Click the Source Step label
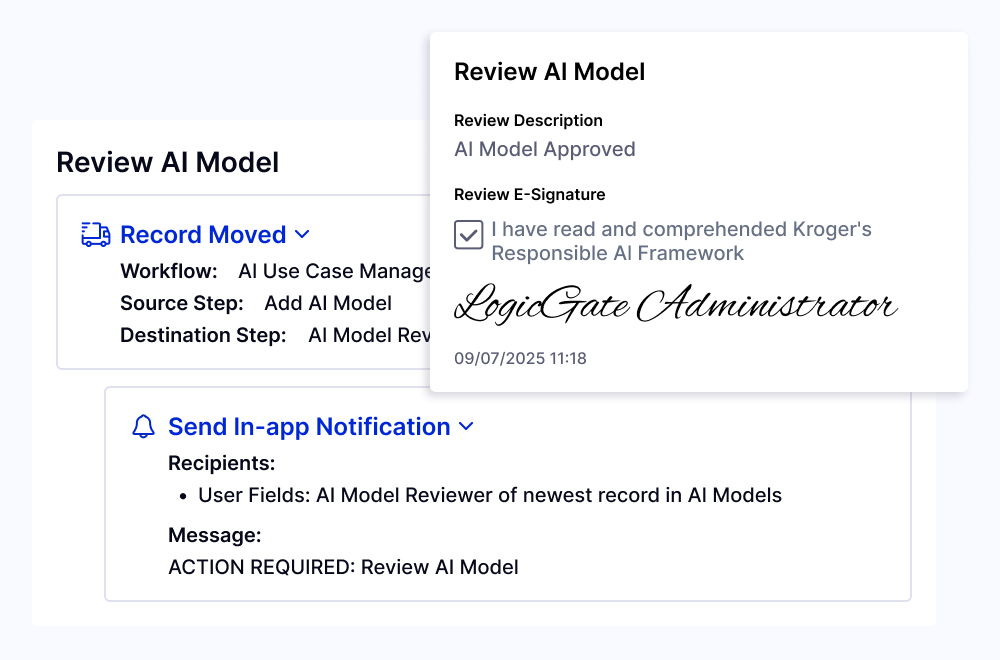This screenshot has height=660, width=1000. pos(182,304)
